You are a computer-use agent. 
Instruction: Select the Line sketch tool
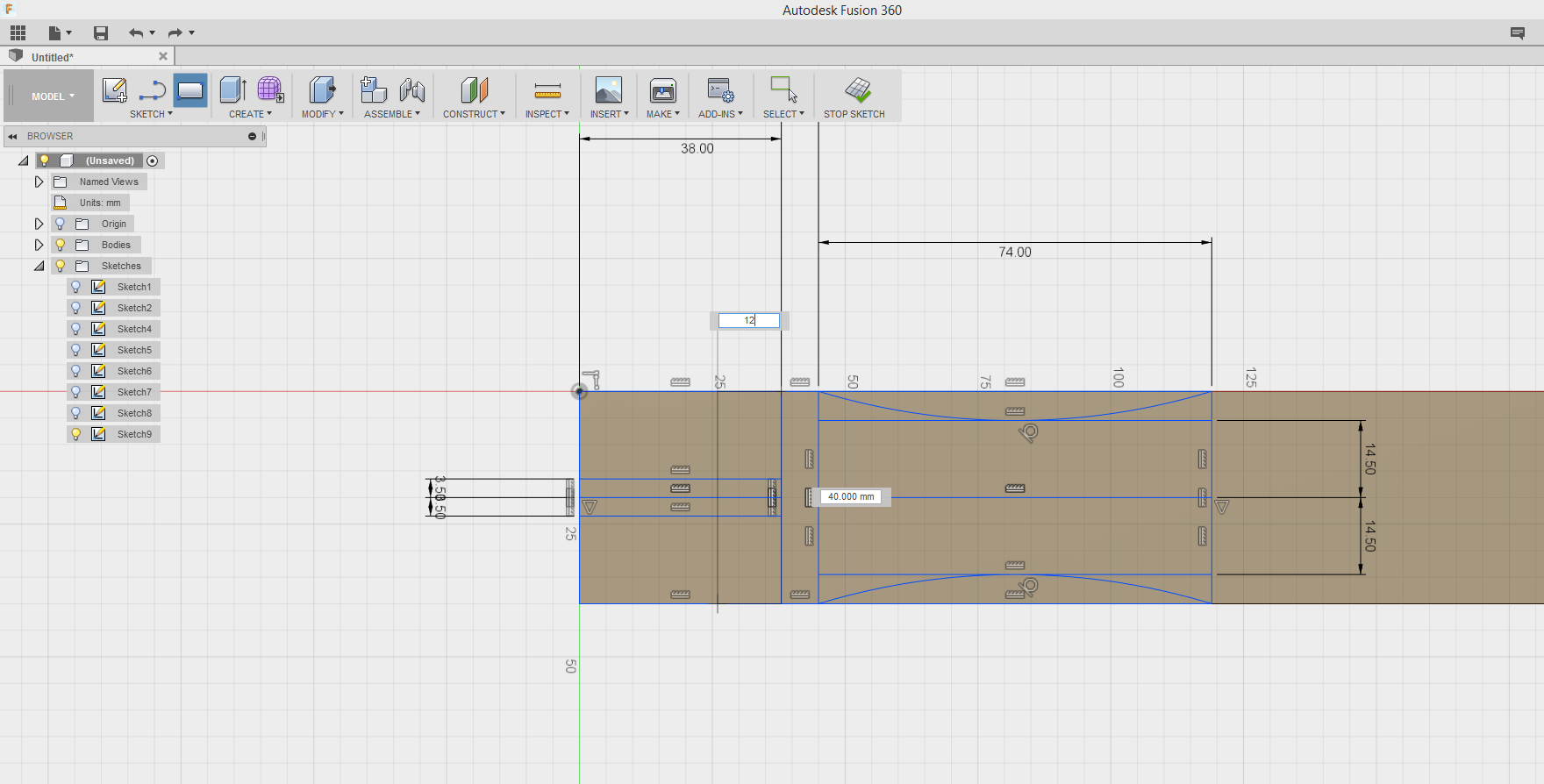click(152, 90)
